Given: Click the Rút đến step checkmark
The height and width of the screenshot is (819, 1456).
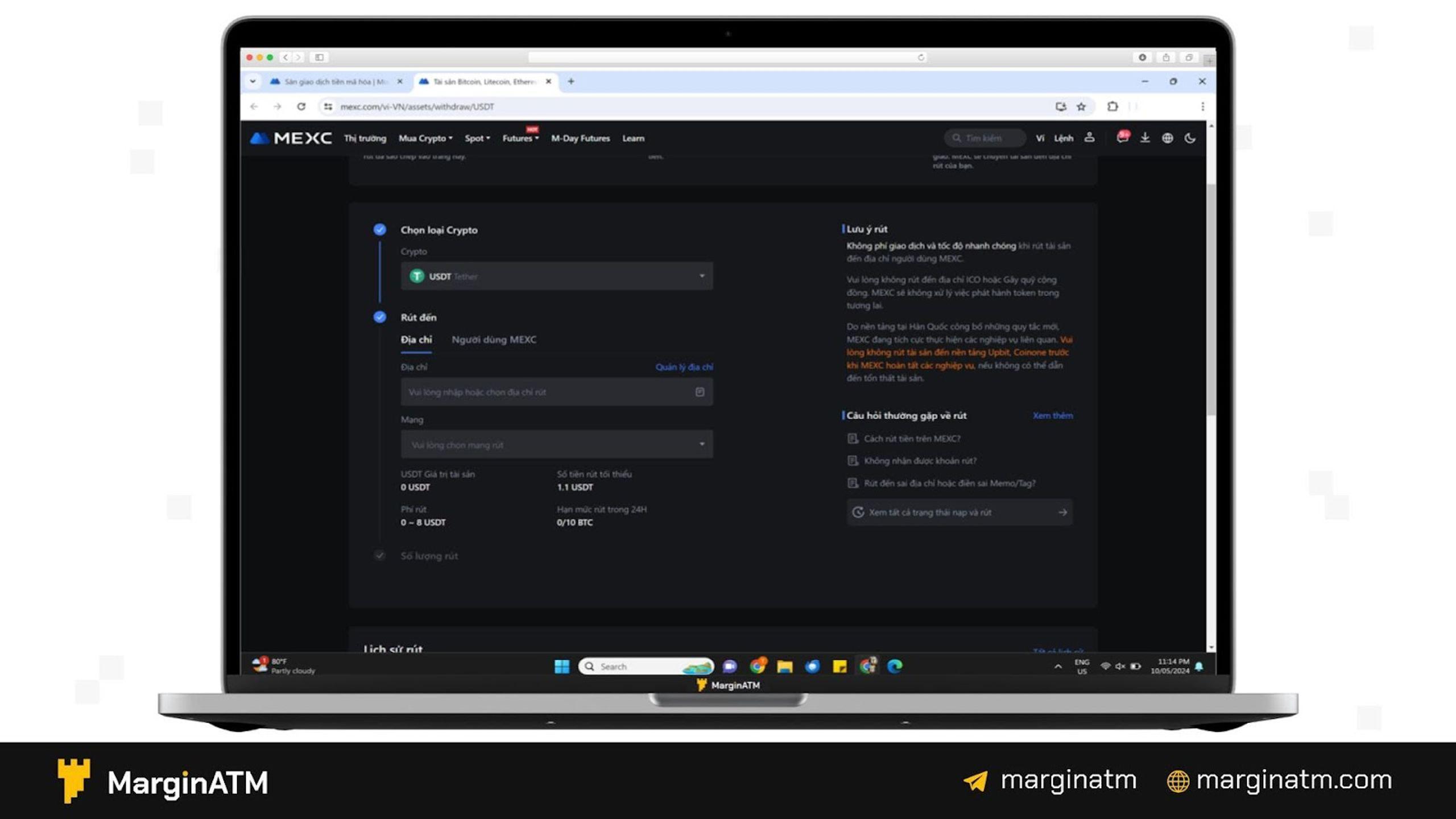Looking at the screenshot, I should click(380, 317).
